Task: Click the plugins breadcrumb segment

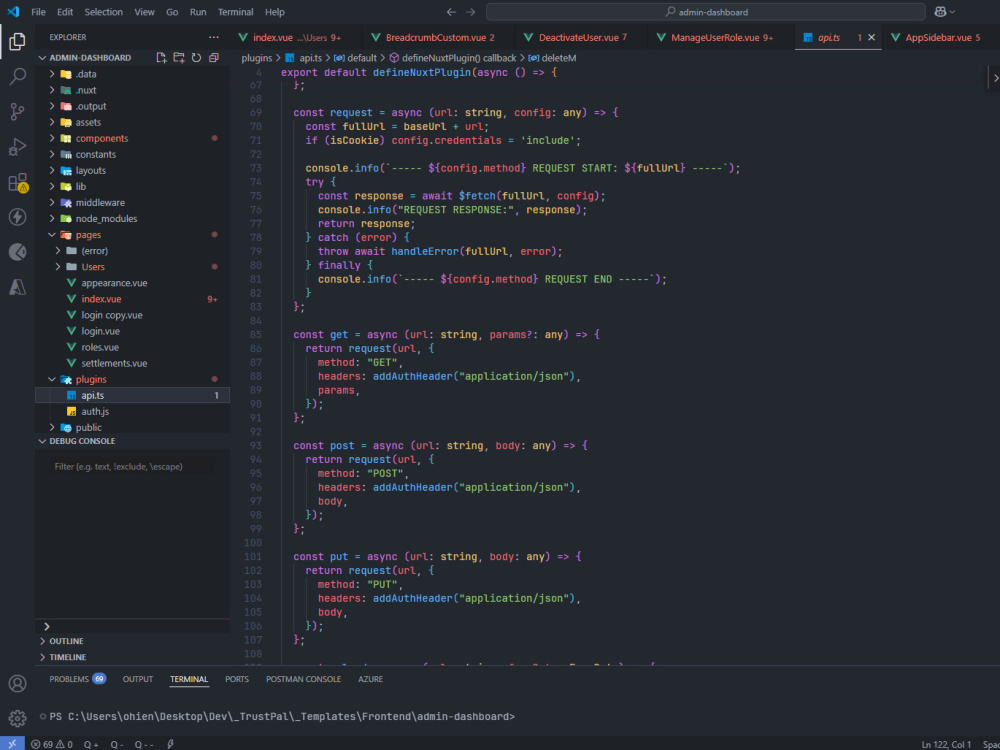Action: pos(256,58)
